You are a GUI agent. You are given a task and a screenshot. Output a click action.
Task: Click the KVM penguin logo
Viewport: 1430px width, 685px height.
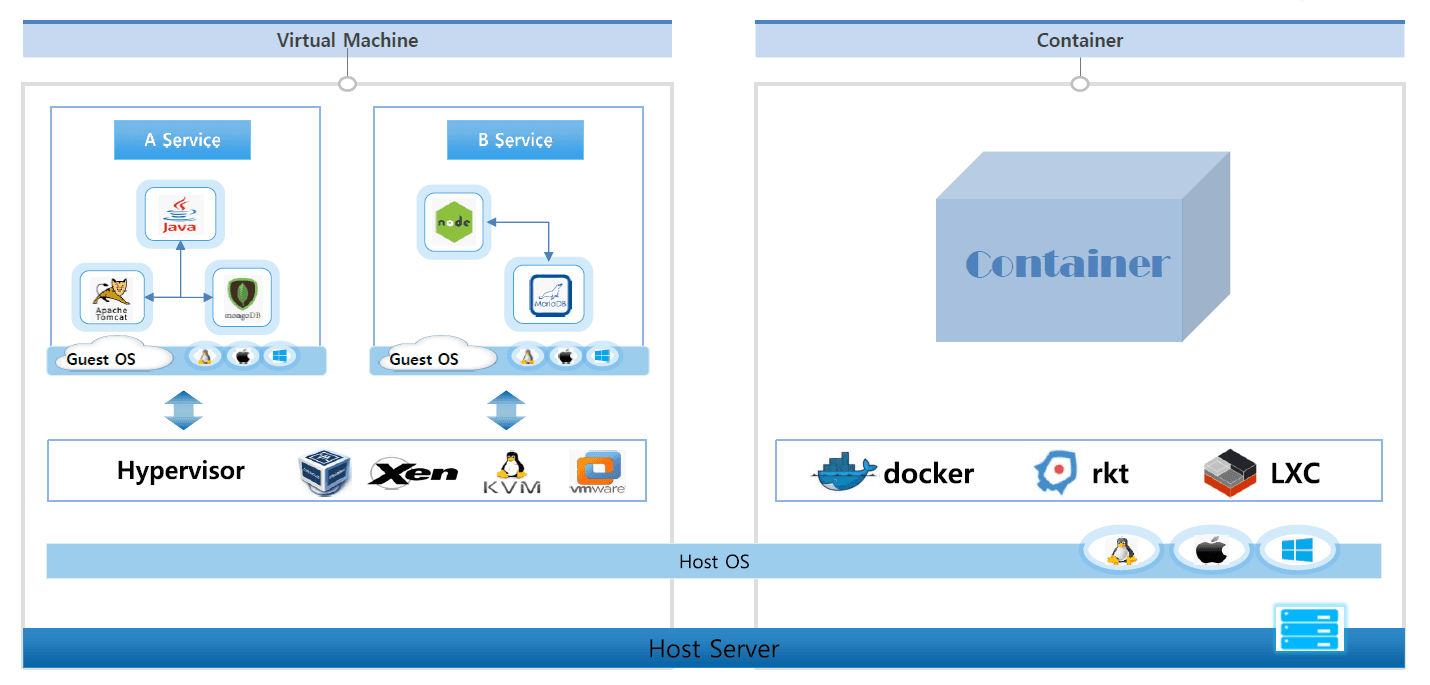tap(512, 472)
